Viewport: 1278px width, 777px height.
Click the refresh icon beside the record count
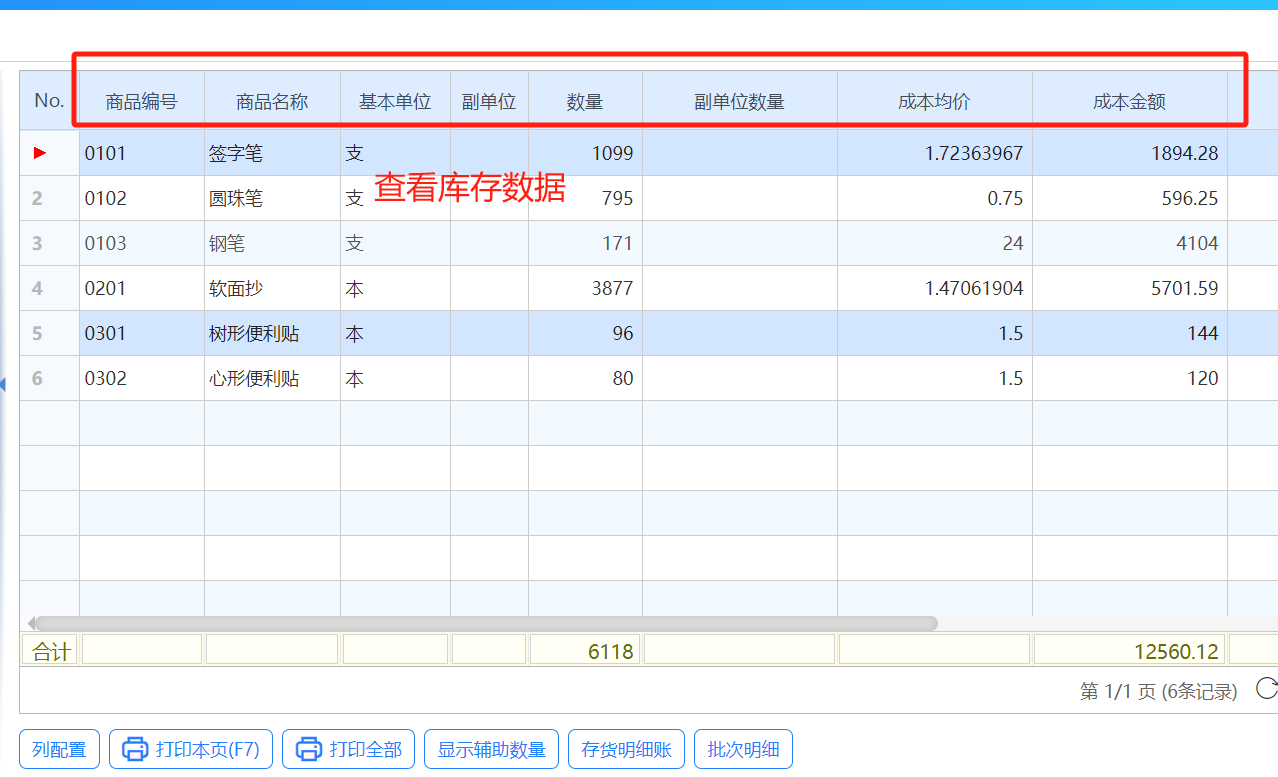point(1266,688)
